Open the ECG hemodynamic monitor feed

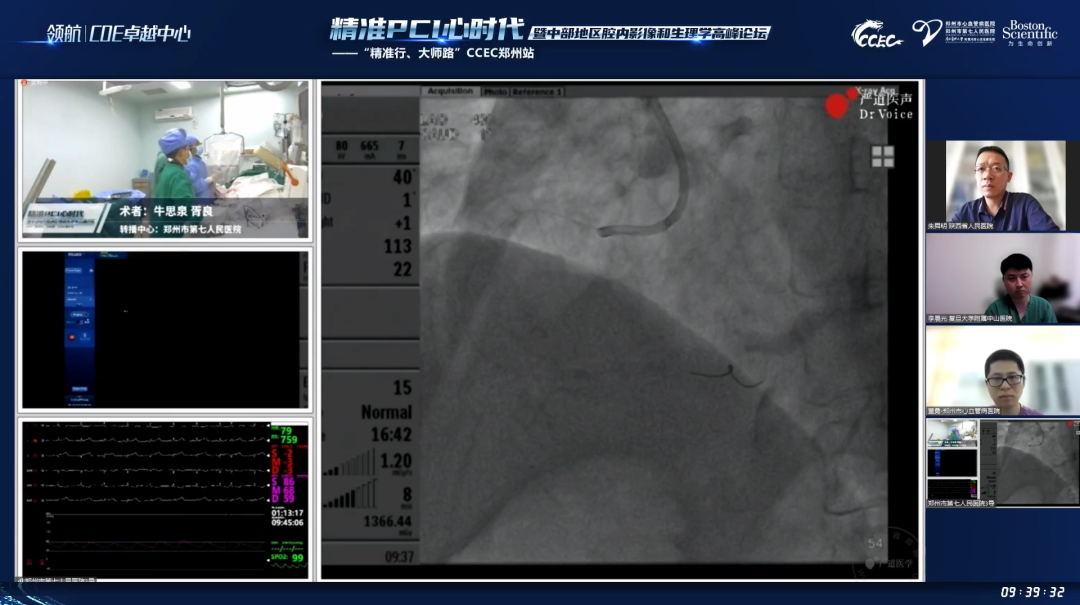pyautogui.click(x=165, y=498)
